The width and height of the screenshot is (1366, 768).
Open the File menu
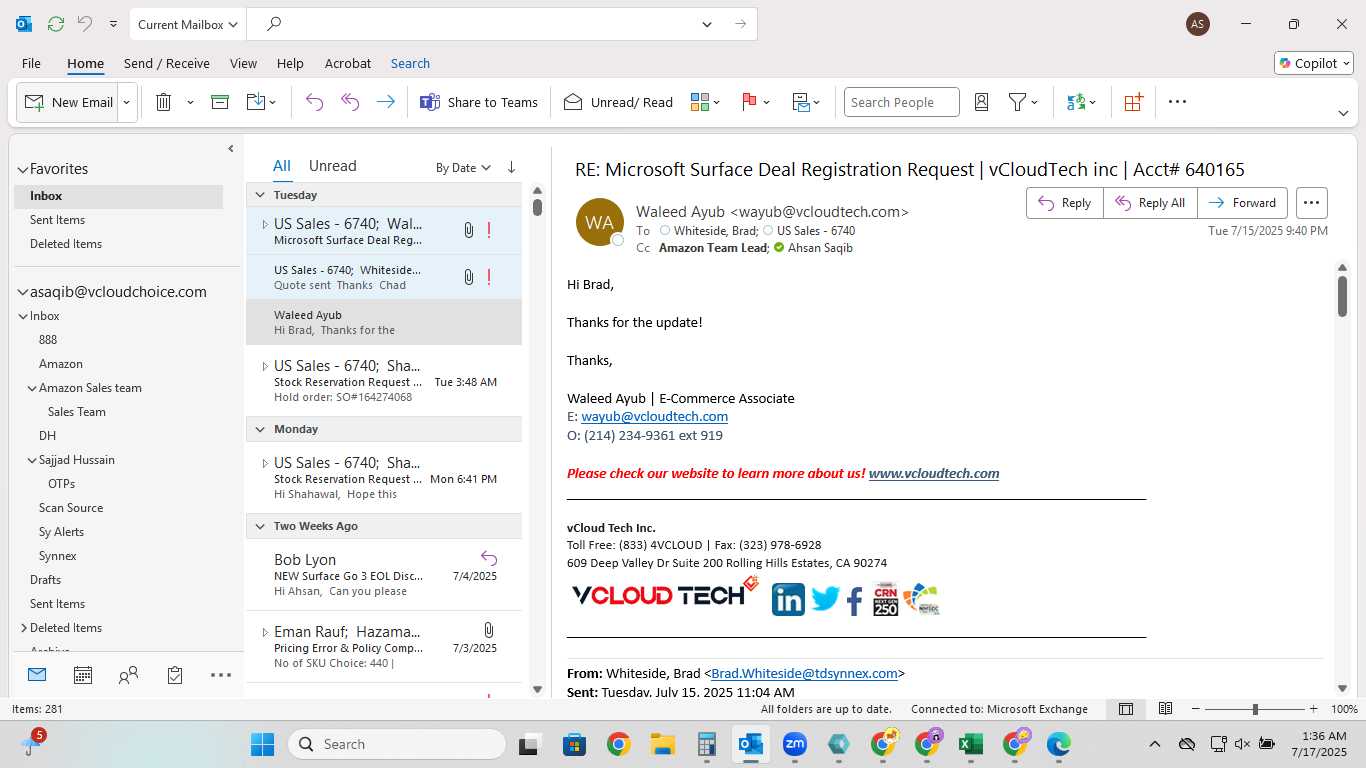(31, 63)
